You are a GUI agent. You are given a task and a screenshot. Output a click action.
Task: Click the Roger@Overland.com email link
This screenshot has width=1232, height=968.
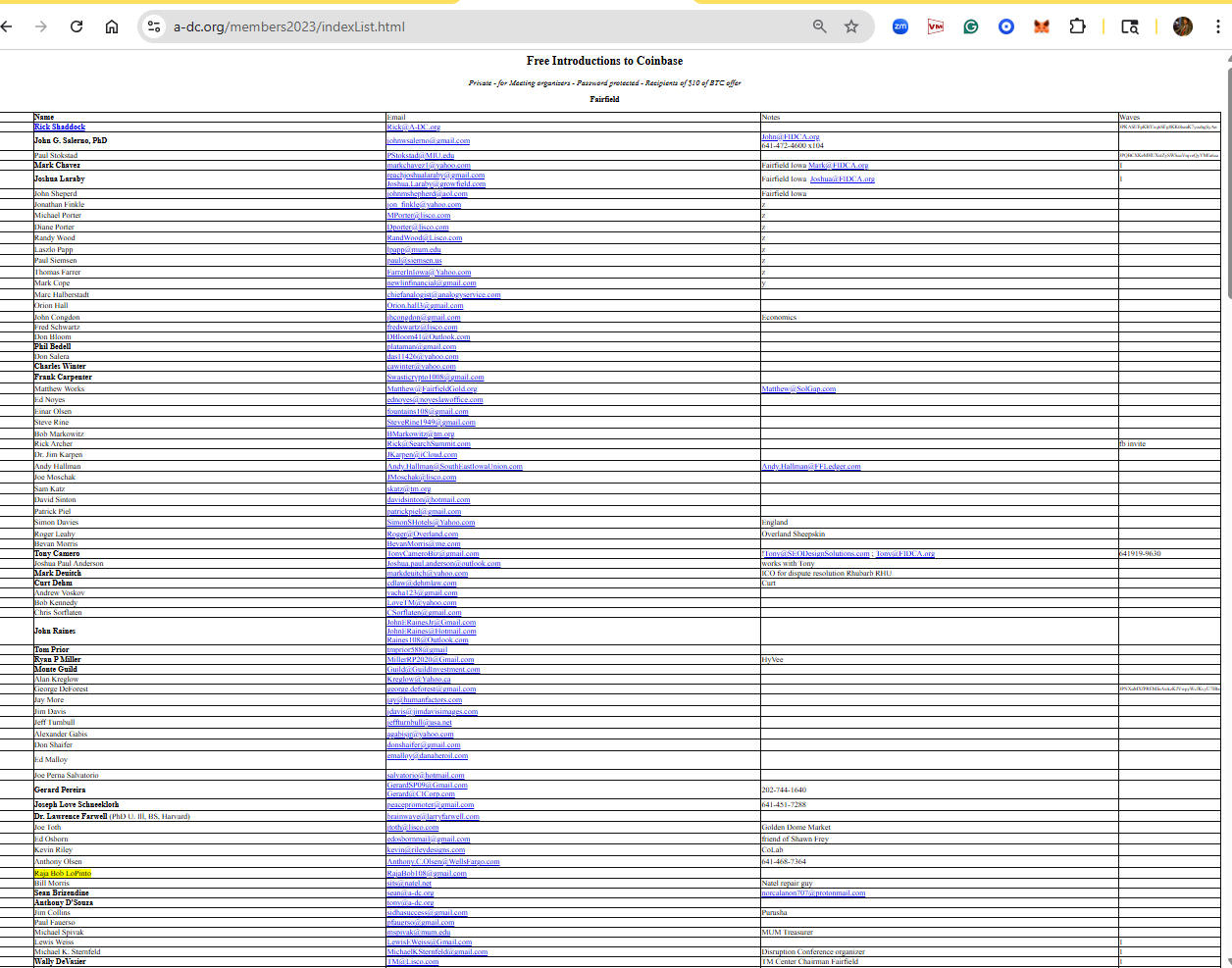pyautogui.click(x=422, y=534)
